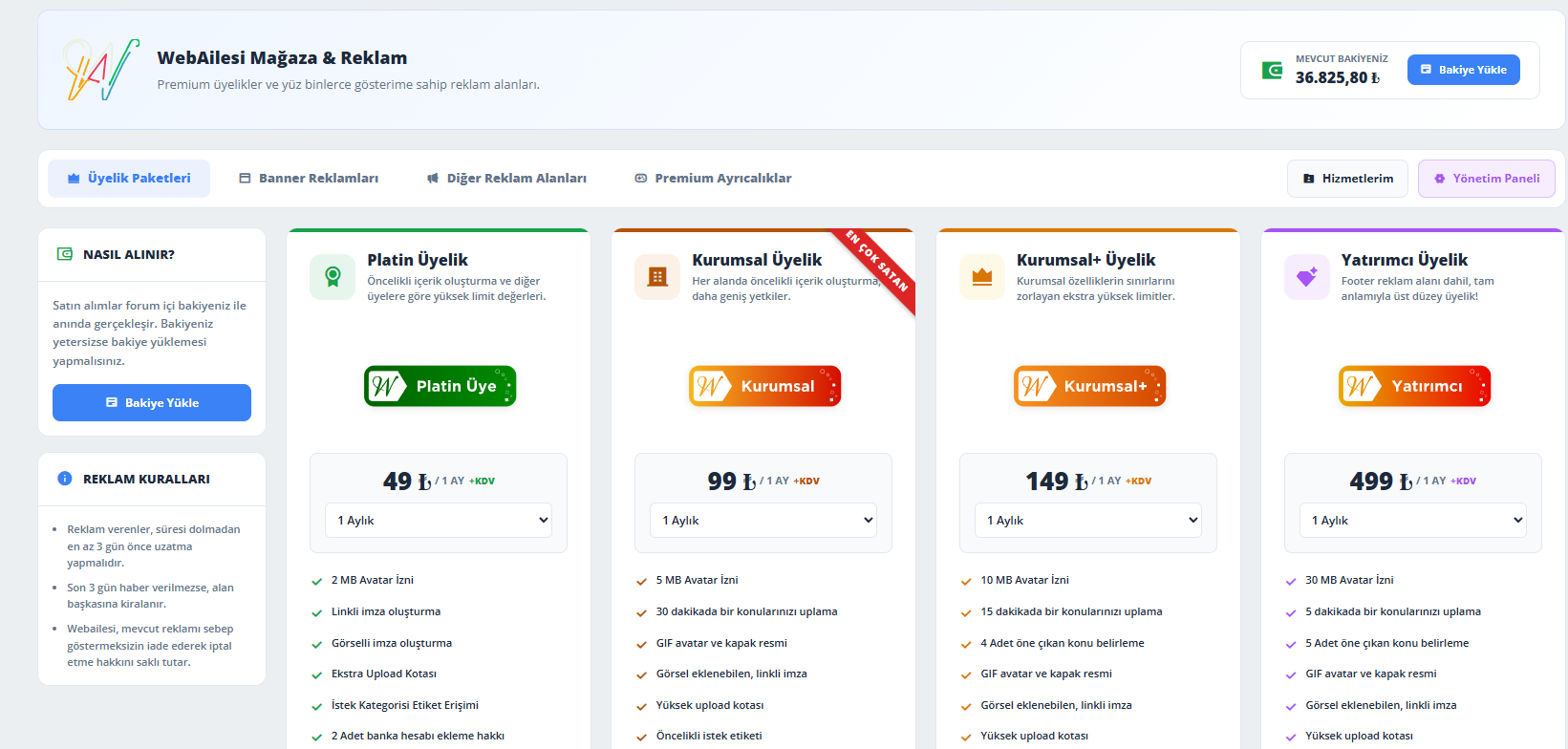Click the checkmark beside 2 MB Avatar İzni
This screenshot has height=749, width=1568.
[x=317, y=581]
